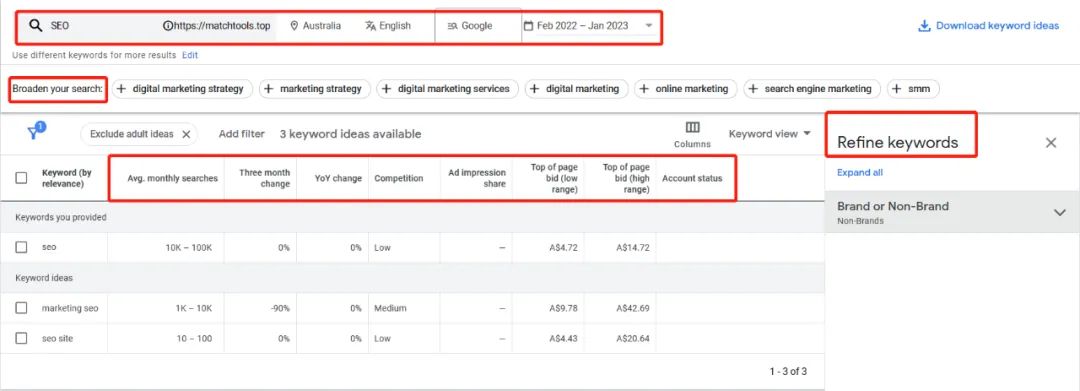Close the Refine keywords panel
The width and height of the screenshot is (1080, 391).
[x=1050, y=142]
